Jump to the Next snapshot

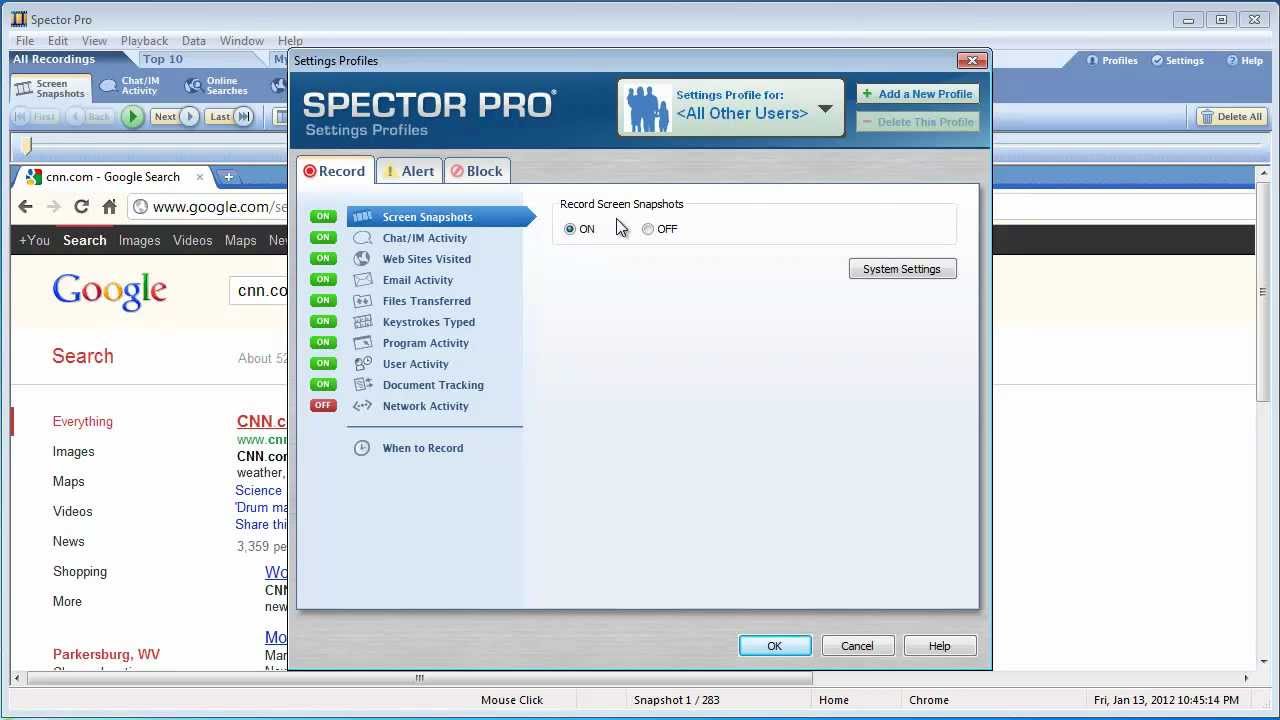point(175,117)
